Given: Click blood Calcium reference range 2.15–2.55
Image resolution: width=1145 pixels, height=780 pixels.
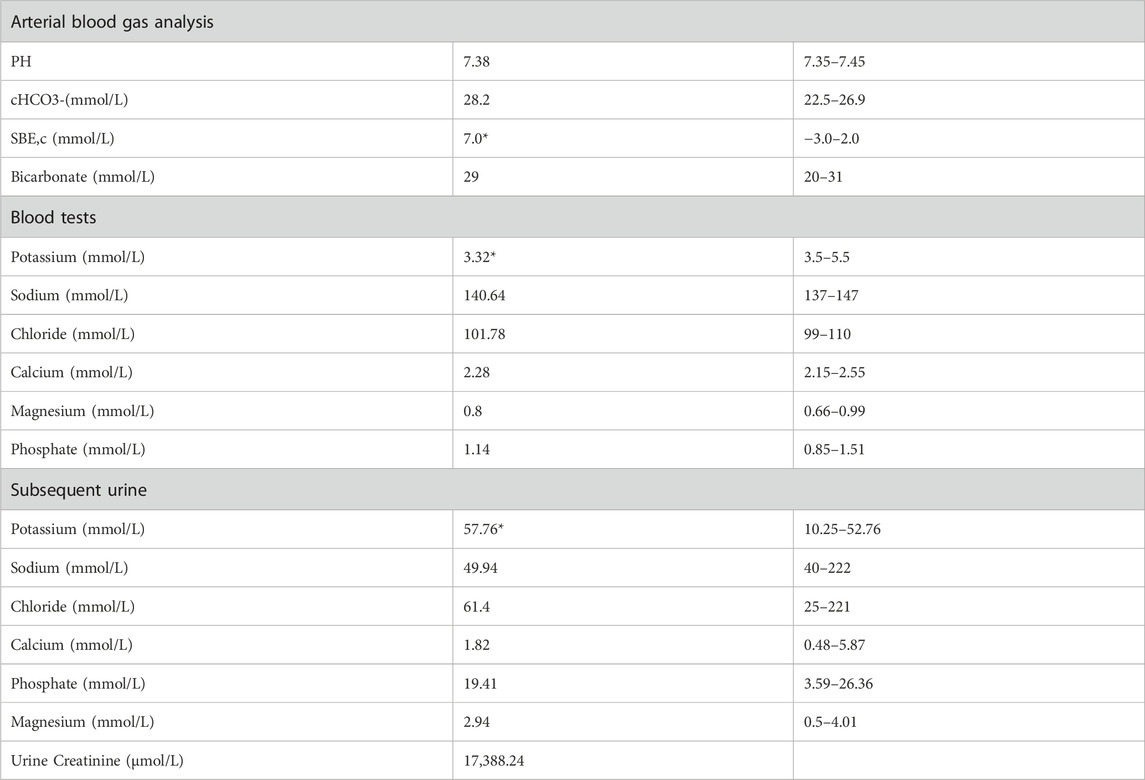Looking at the screenshot, I should pos(834,372).
